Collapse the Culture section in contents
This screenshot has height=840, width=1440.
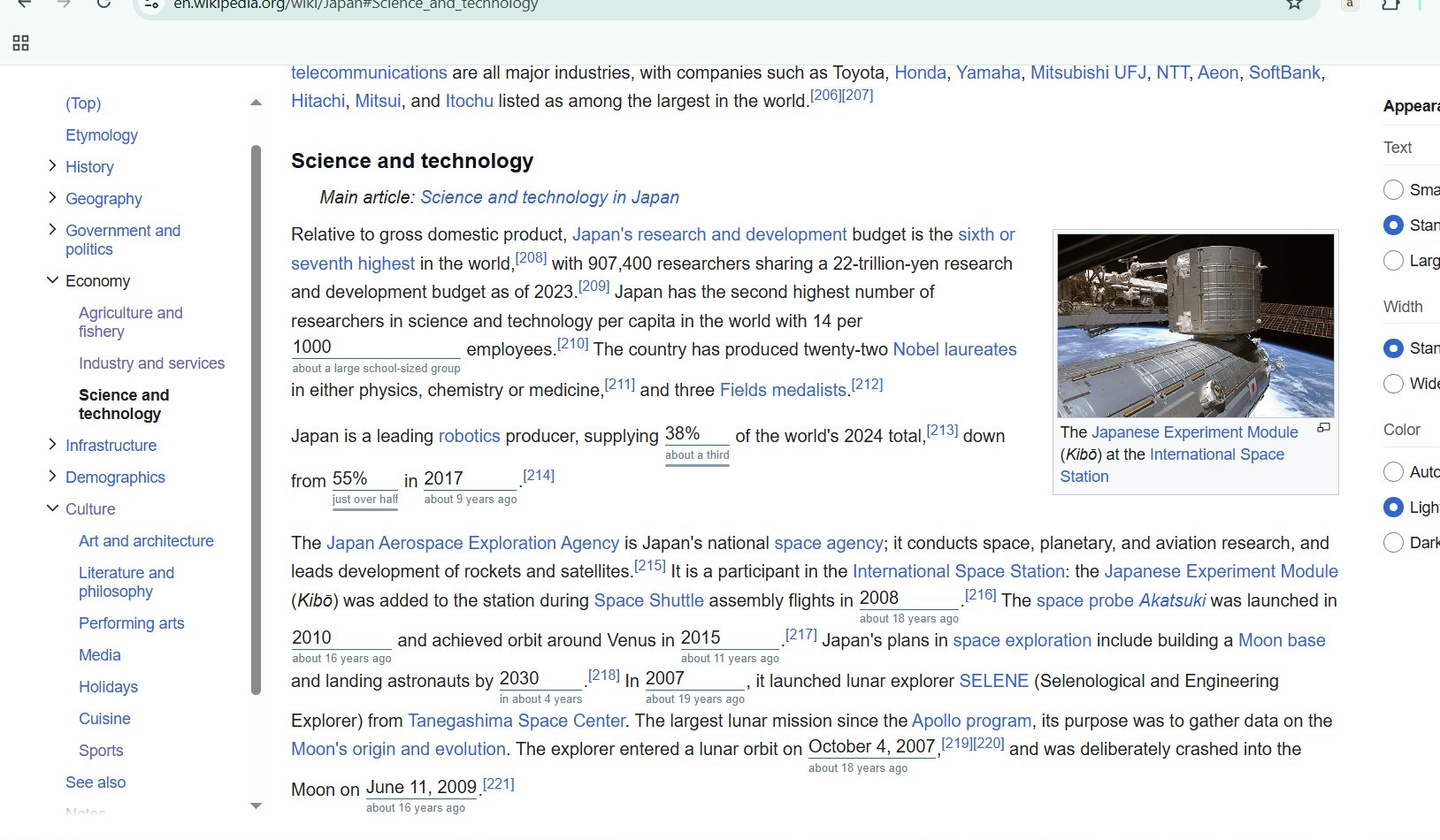pos(52,508)
